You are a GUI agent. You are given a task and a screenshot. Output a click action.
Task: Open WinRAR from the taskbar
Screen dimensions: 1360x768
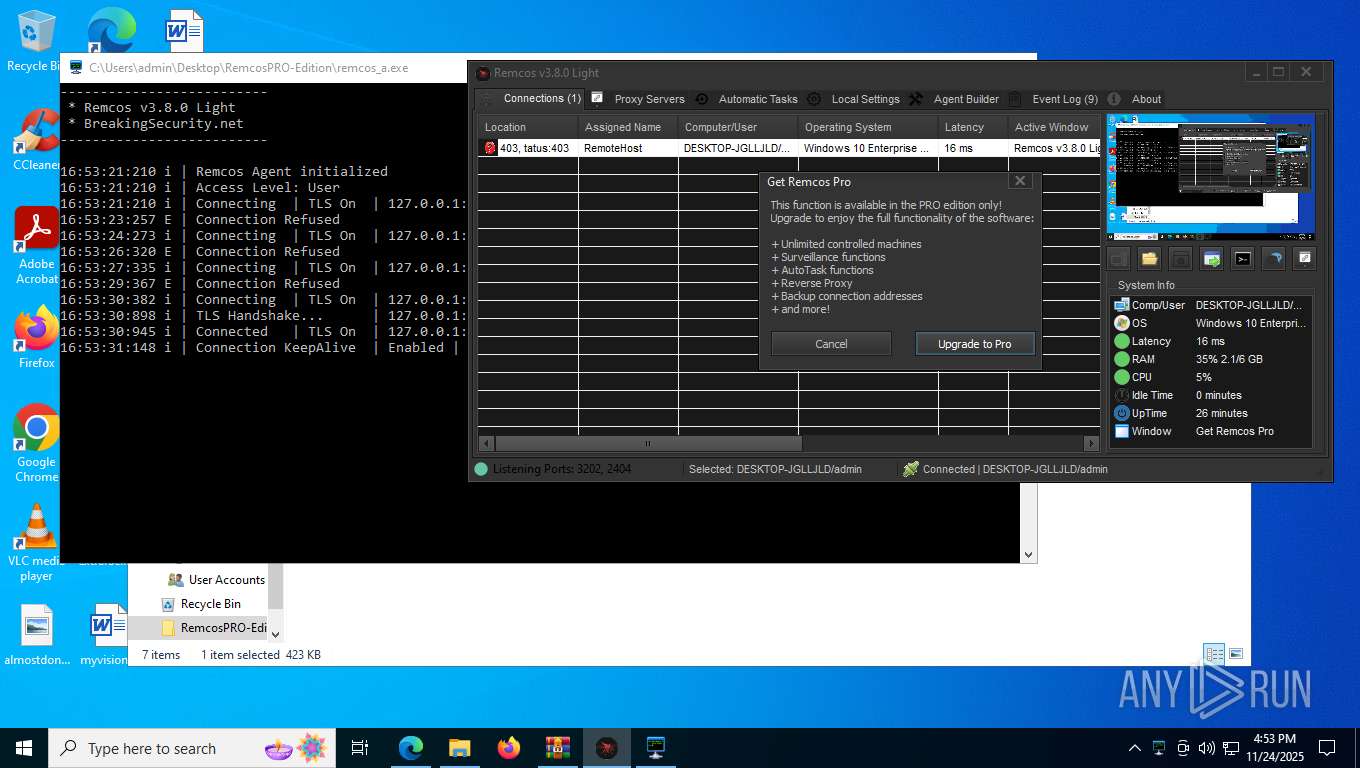coord(558,748)
